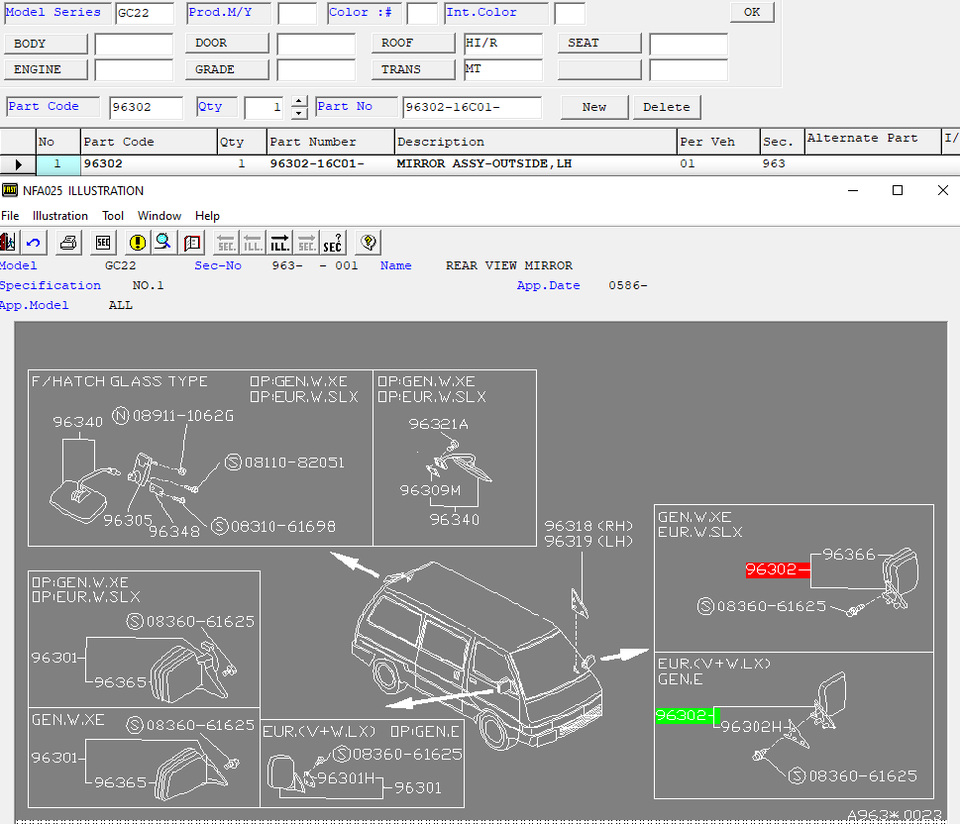This screenshot has width=960, height=824.
Task: Open the Tool menu
Action: pyautogui.click(x=113, y=216)
